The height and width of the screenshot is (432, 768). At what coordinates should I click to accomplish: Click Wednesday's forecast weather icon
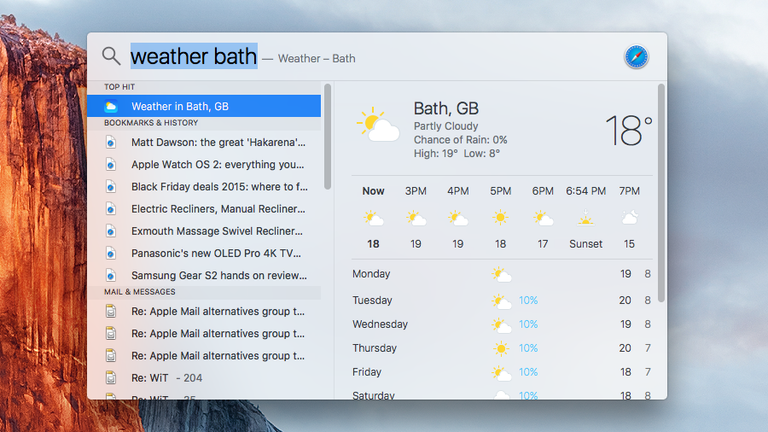click(x=501, y=325)
